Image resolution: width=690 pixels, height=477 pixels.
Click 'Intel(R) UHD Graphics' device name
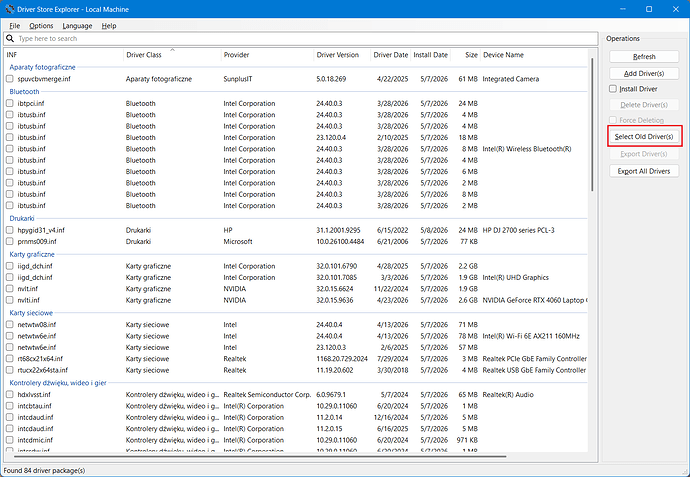pos(515,277)
